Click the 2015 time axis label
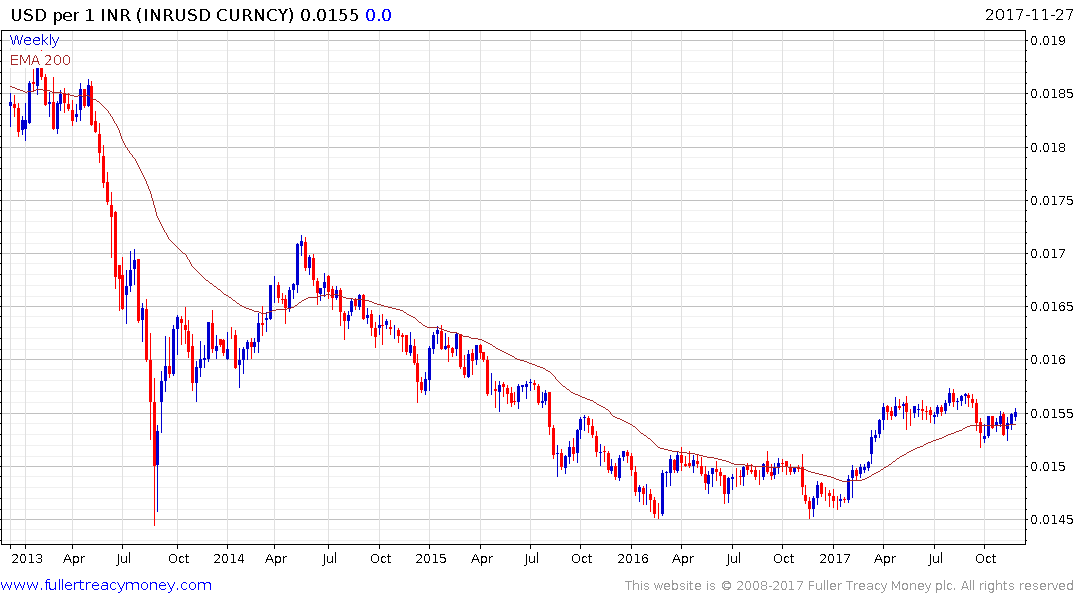The image size is (1075, 600). (431, 558)
